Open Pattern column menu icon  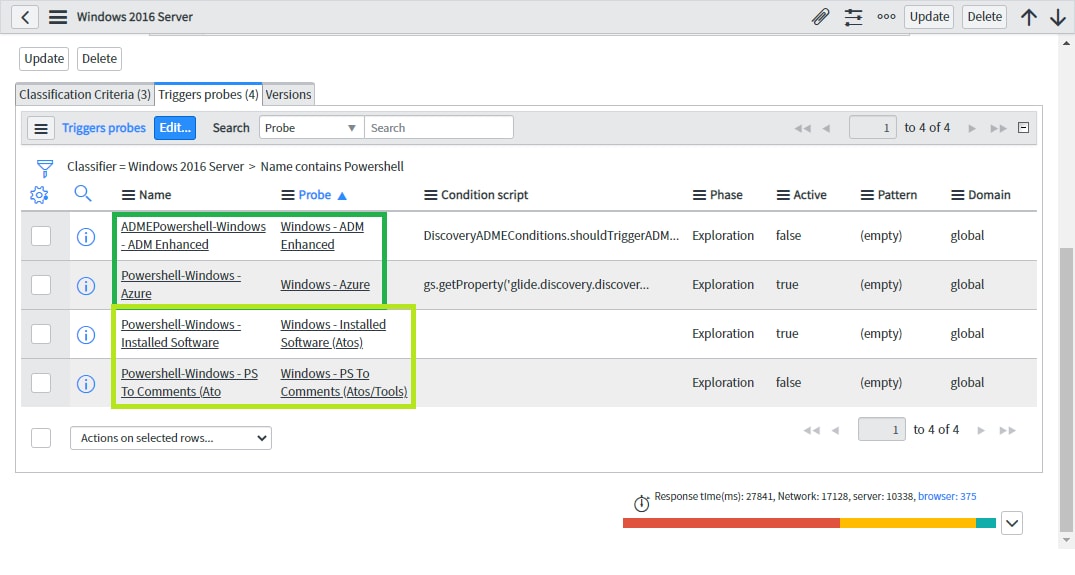pos(867,195)
